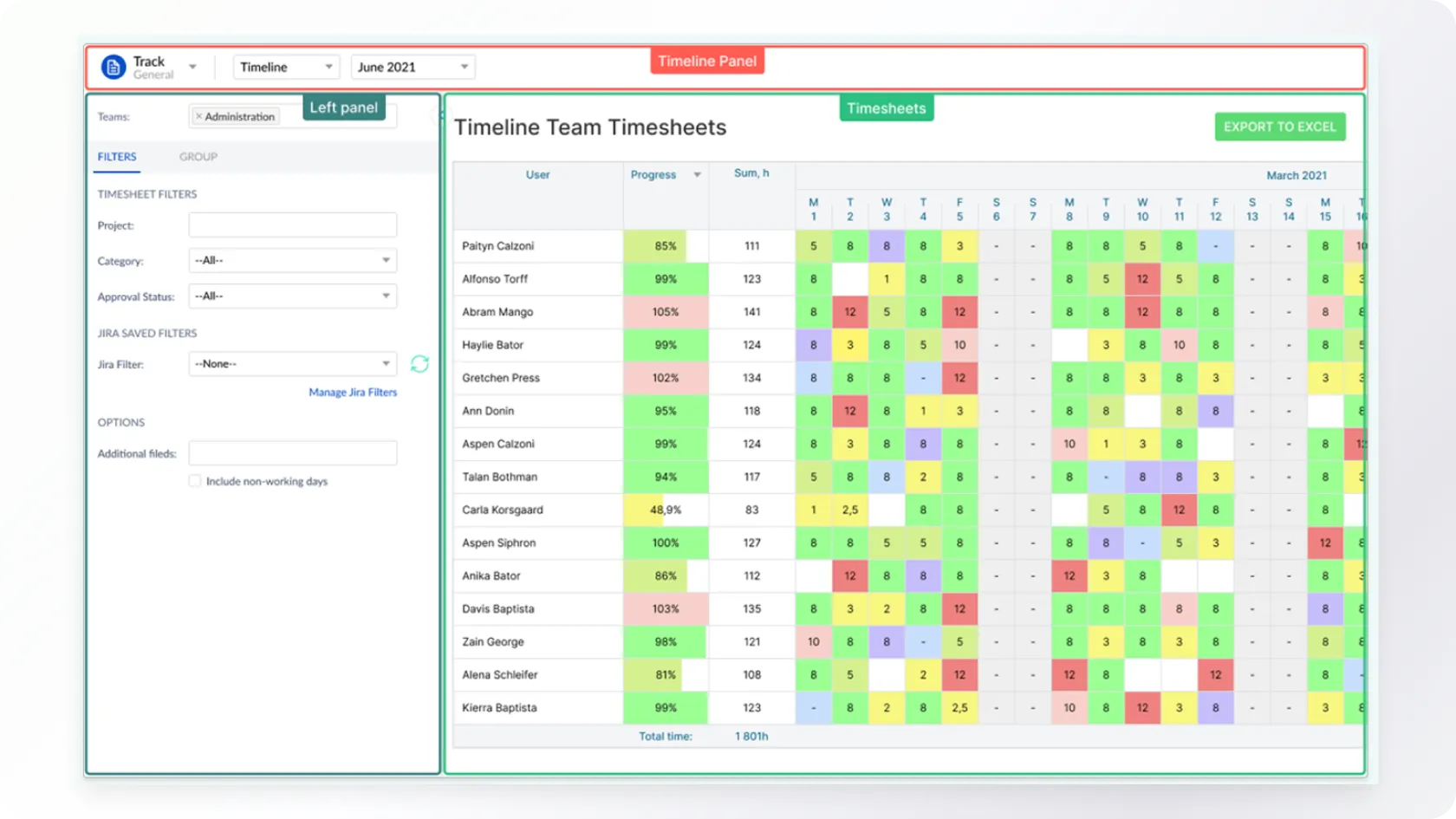Refresh the Jira saved filters
Image resolution: width=1456 pixels, height=819 pixels.
[x=419, y=364]
